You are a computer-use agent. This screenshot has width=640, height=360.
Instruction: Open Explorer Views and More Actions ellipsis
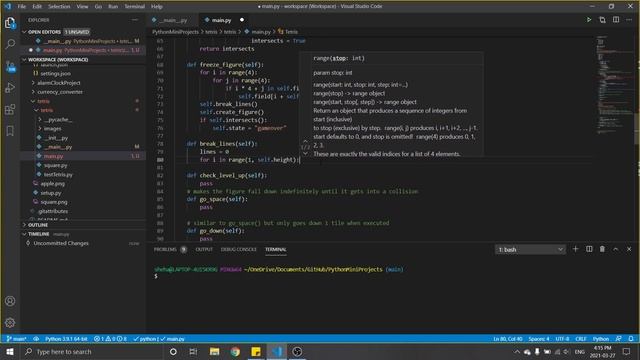coord(135,20)
